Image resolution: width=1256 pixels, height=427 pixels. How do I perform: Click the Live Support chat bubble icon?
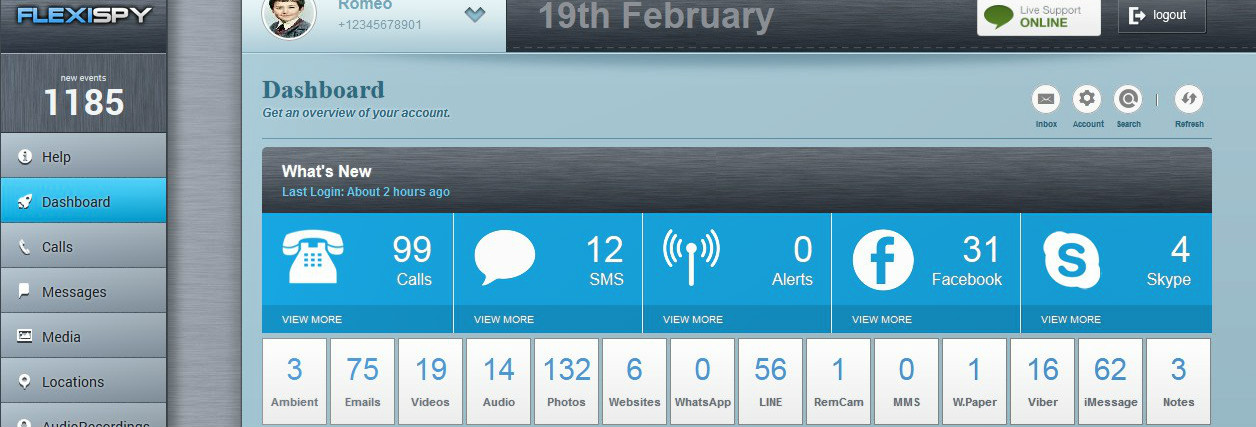pyautogui.click(x=998, y=16)
